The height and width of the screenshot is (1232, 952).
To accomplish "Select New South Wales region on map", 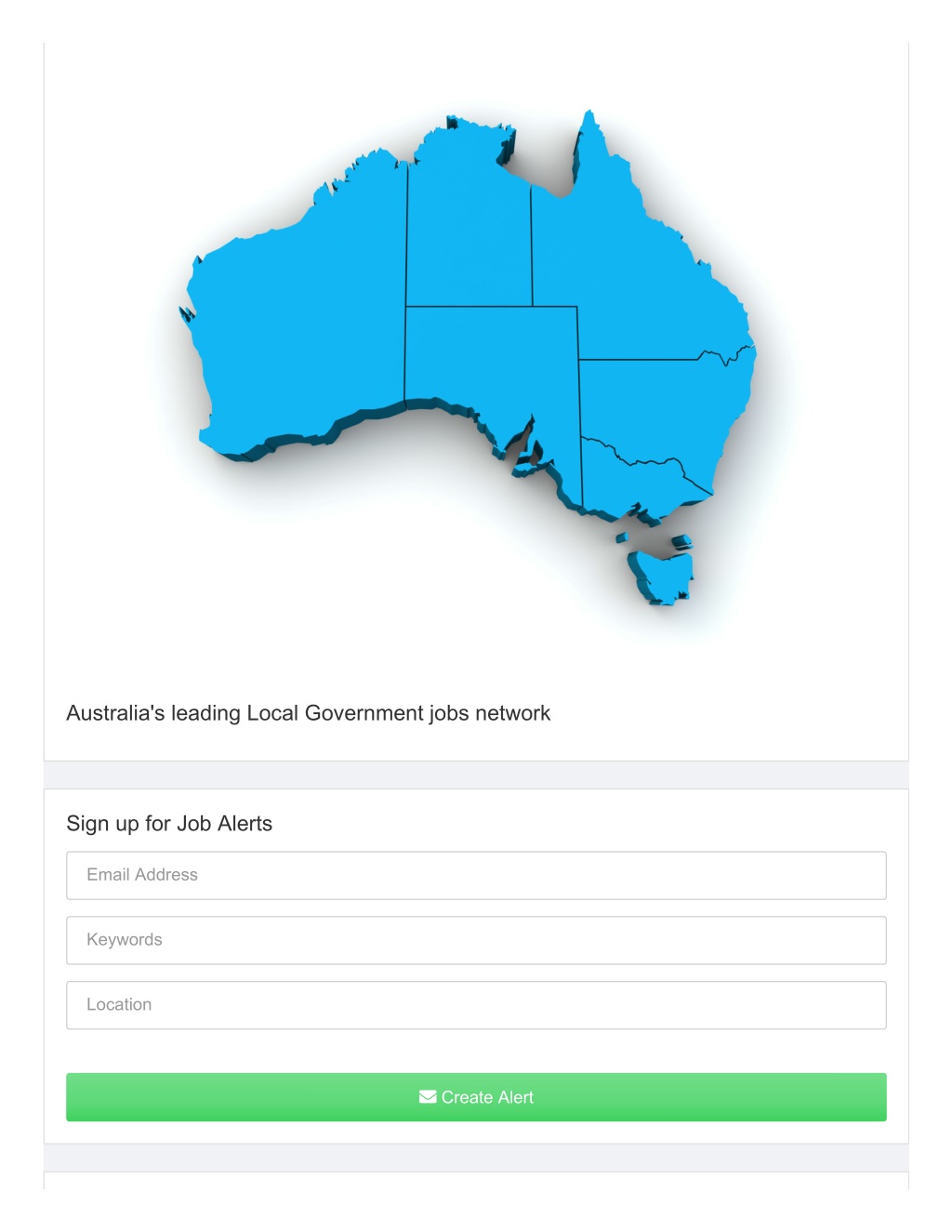I will click(x=660, y=409).
